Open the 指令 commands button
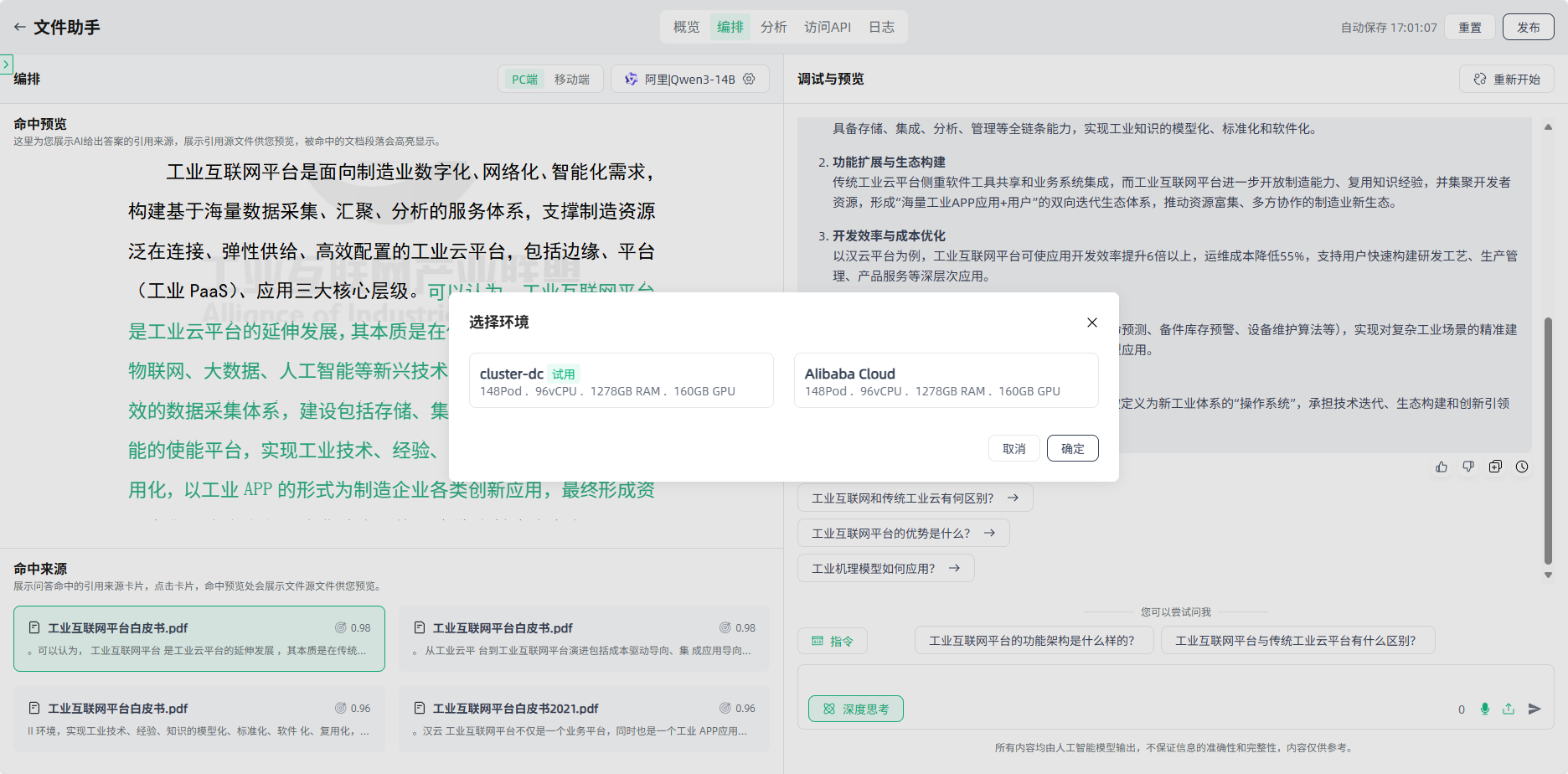Screen dimensions: 1568x774 coord(833,641)
